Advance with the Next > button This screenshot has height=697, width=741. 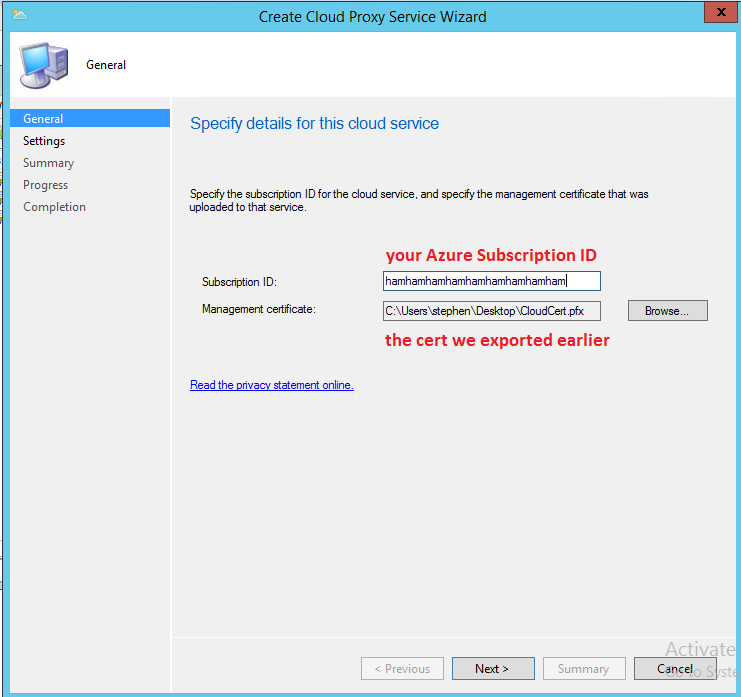point(493,669)
